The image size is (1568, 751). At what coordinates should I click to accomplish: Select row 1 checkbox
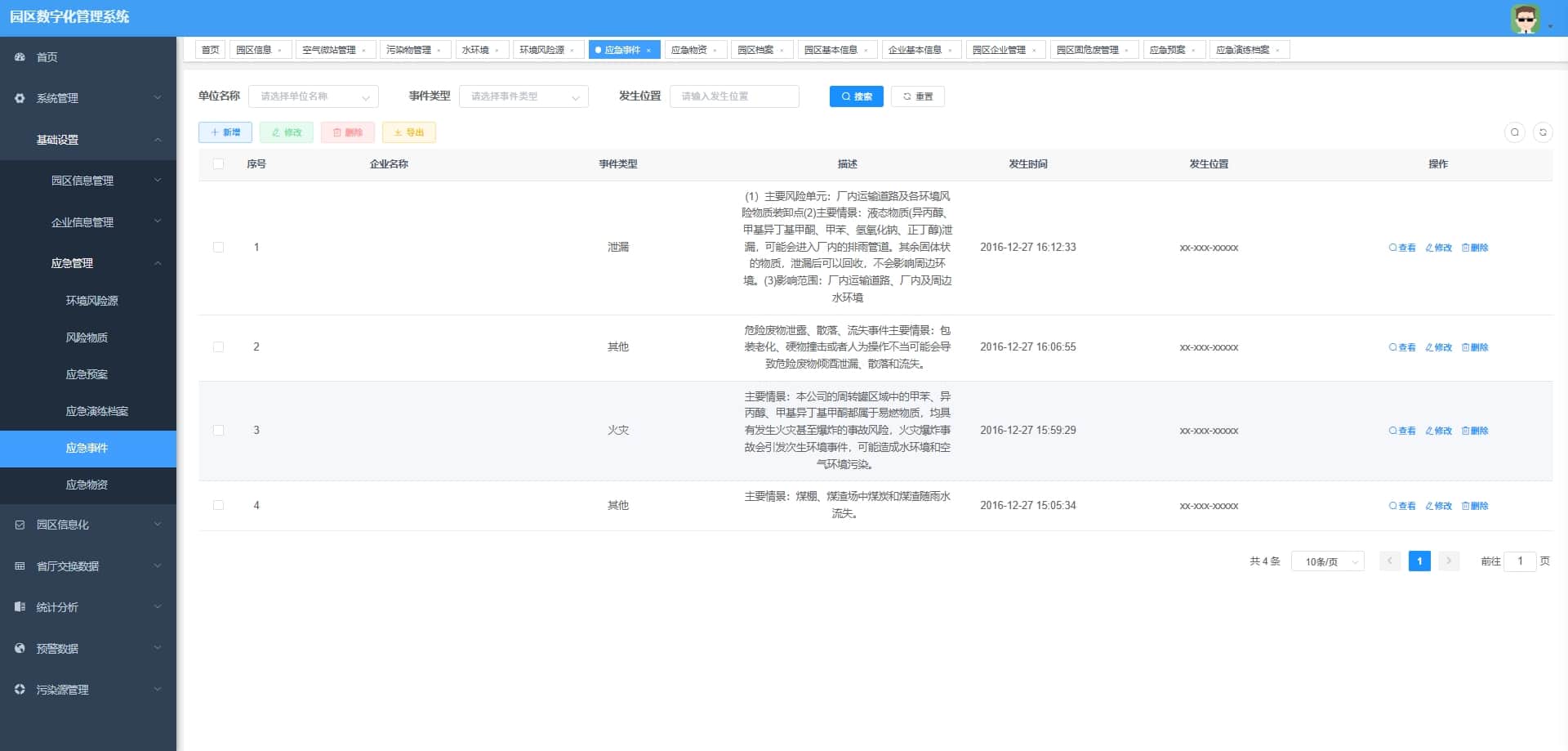point(218,247)
